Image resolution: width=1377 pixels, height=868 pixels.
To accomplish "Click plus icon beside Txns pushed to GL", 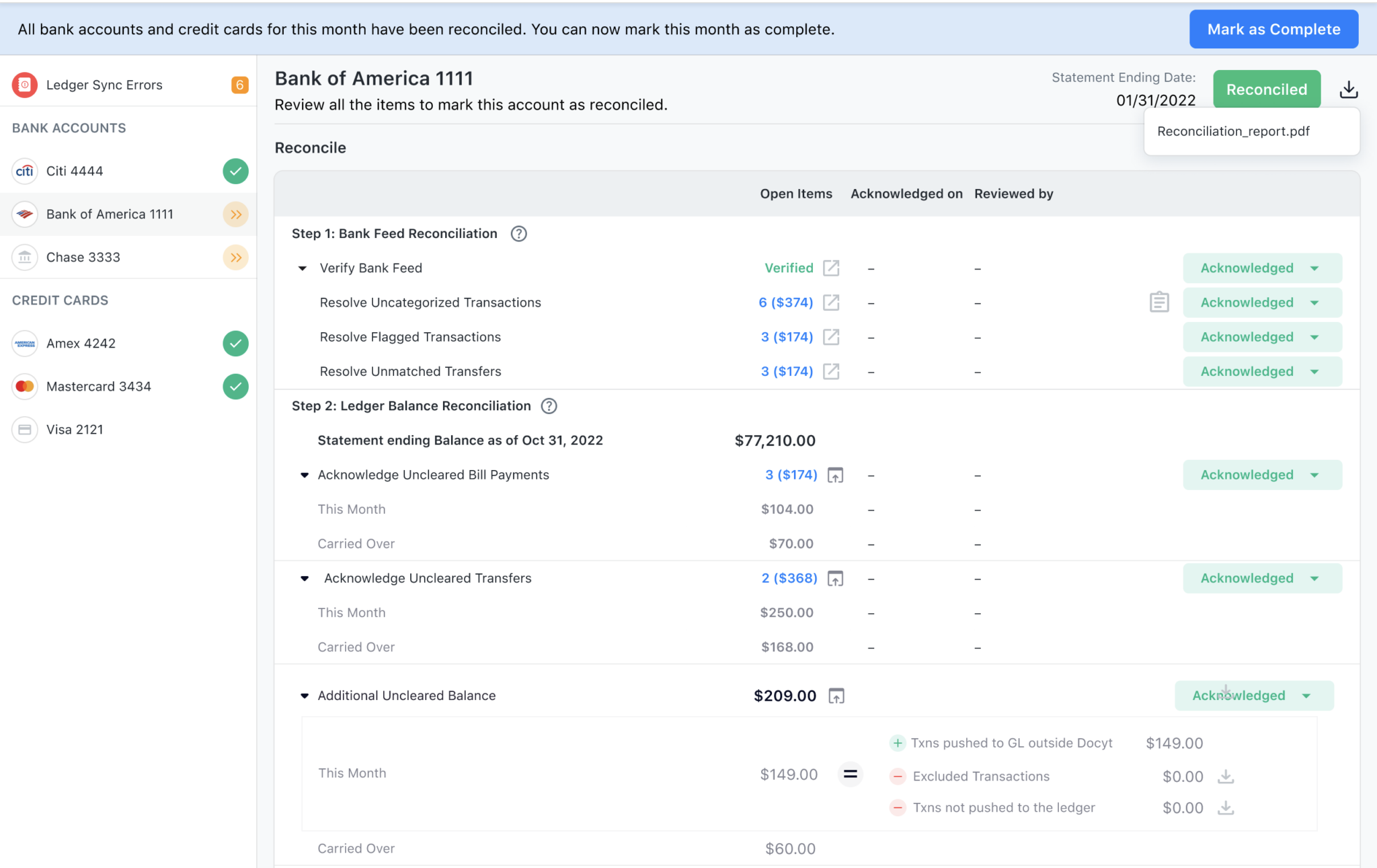I will point(898,743).
